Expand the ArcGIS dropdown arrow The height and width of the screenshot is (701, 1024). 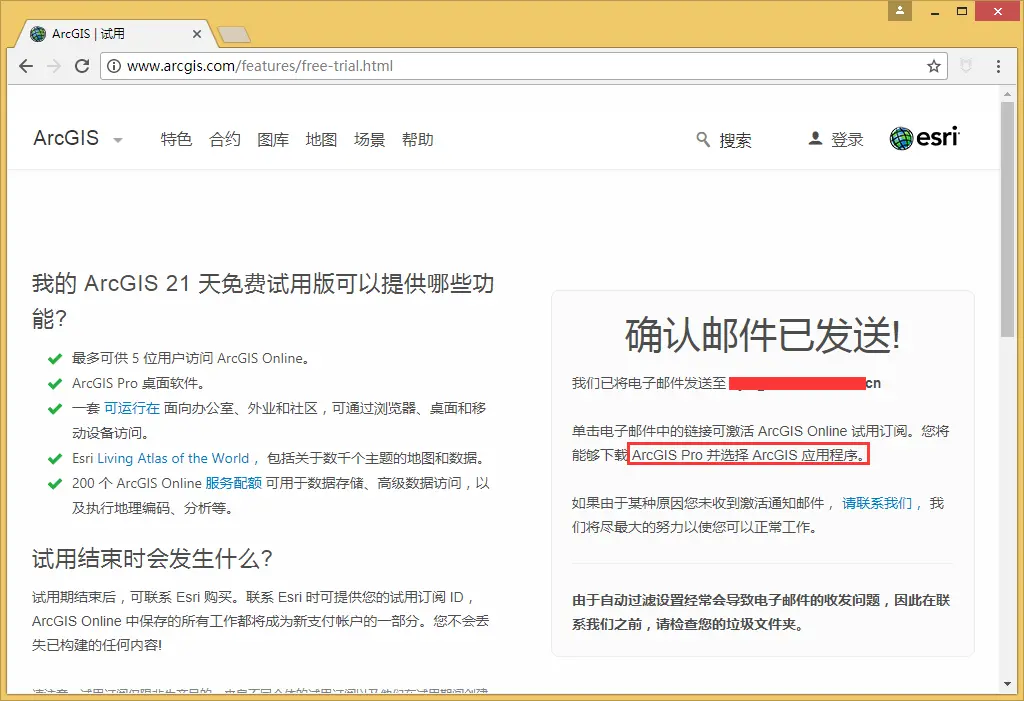coord(118,140)
